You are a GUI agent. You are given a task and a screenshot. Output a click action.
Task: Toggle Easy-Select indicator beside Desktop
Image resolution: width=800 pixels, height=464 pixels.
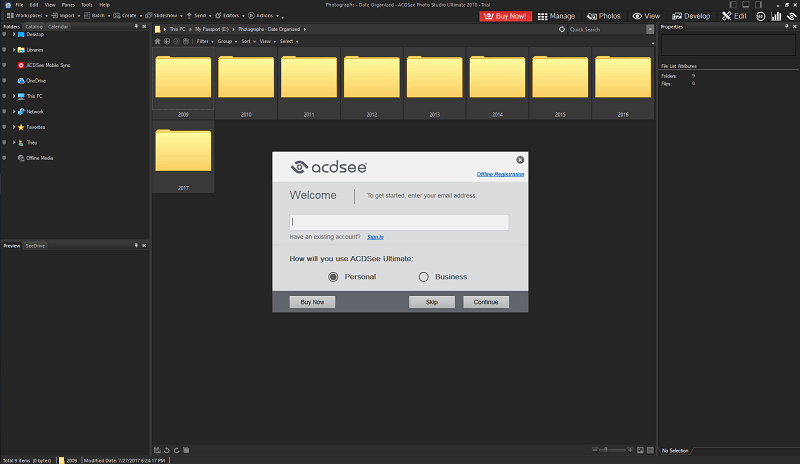(x=5, y=34)
